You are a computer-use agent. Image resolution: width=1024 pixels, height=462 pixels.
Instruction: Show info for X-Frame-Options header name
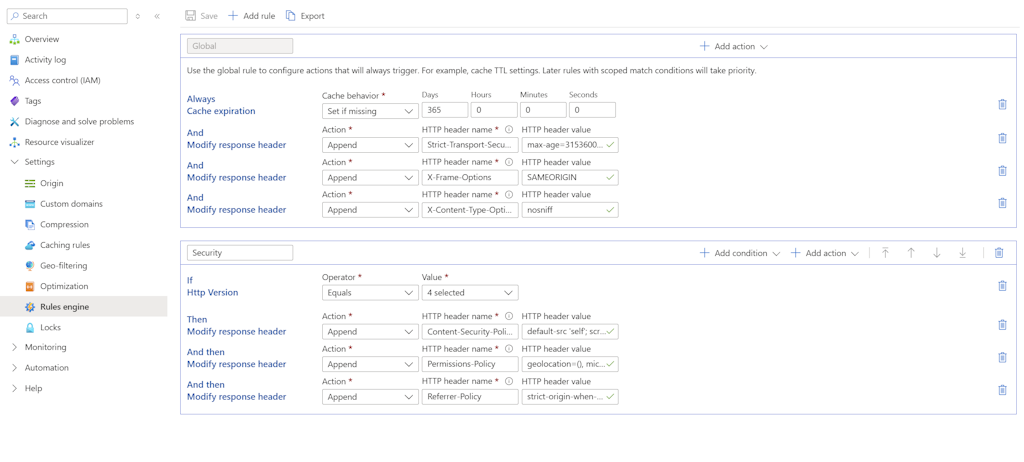click(x=509, y=163)
